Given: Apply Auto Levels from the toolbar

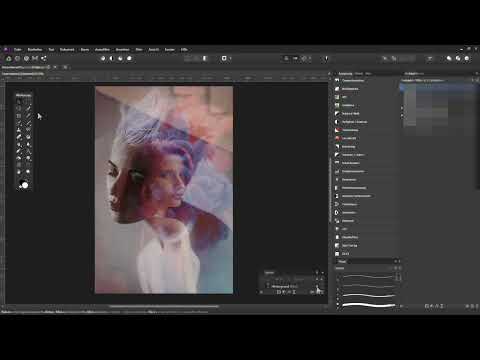Looking at the screenshot, I should 103,59.
